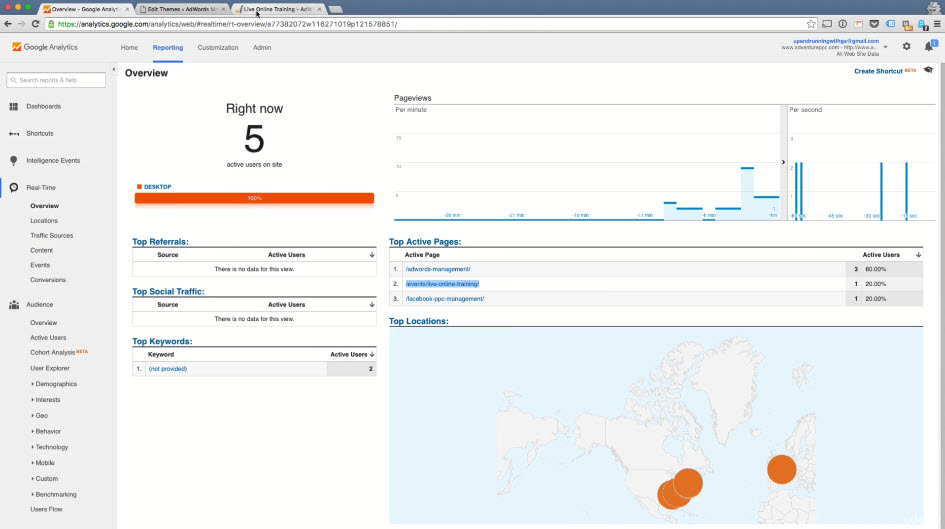
Task: Click the Real-Time clock icon
Action: (x=14, y=187)
